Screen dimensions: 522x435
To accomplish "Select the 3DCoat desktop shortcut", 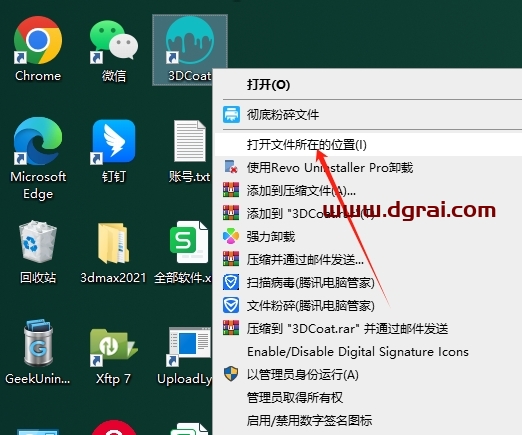I will 190,50.
